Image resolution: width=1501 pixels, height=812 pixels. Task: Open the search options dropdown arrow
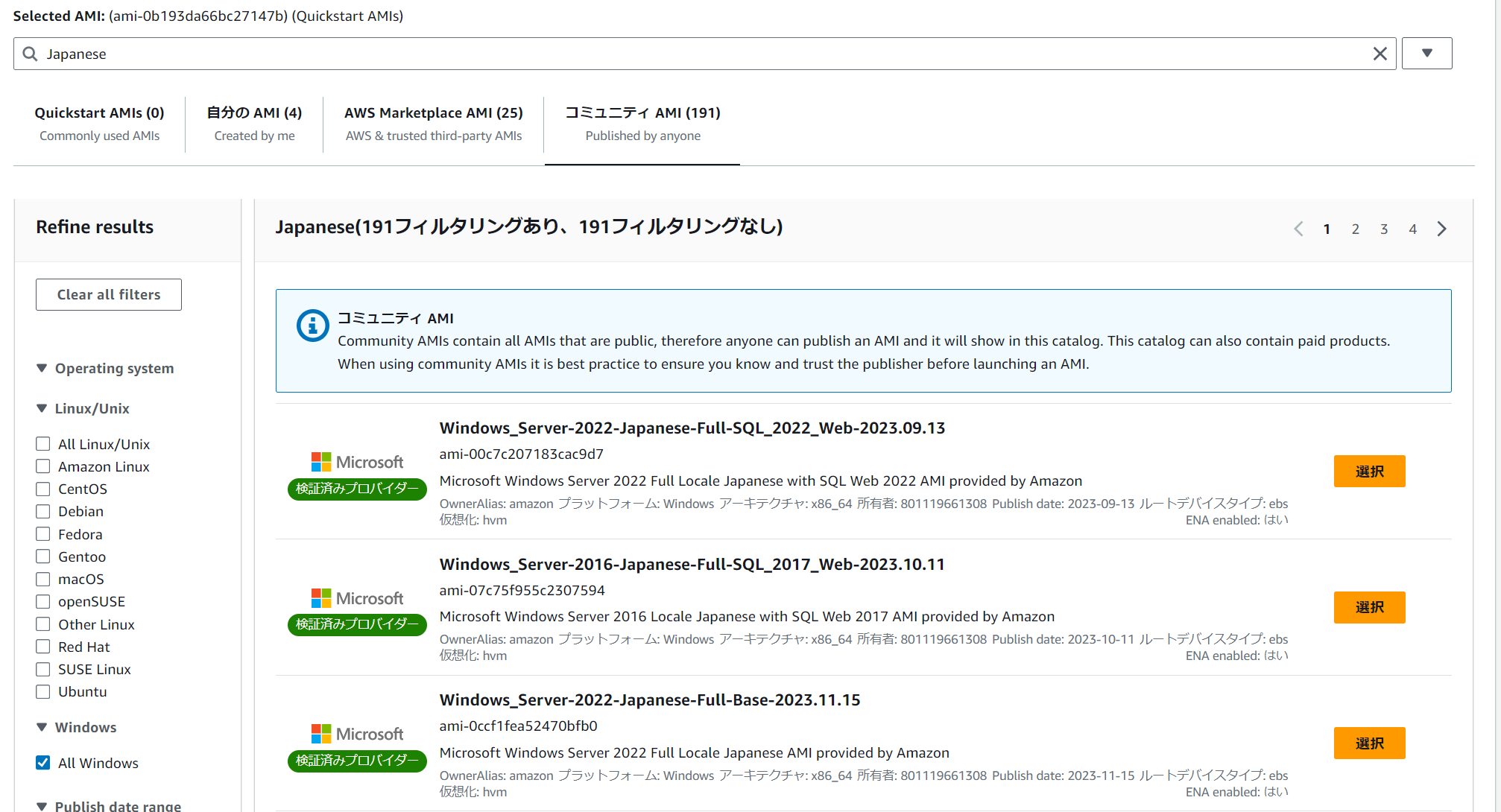(x=1426, y=53)
